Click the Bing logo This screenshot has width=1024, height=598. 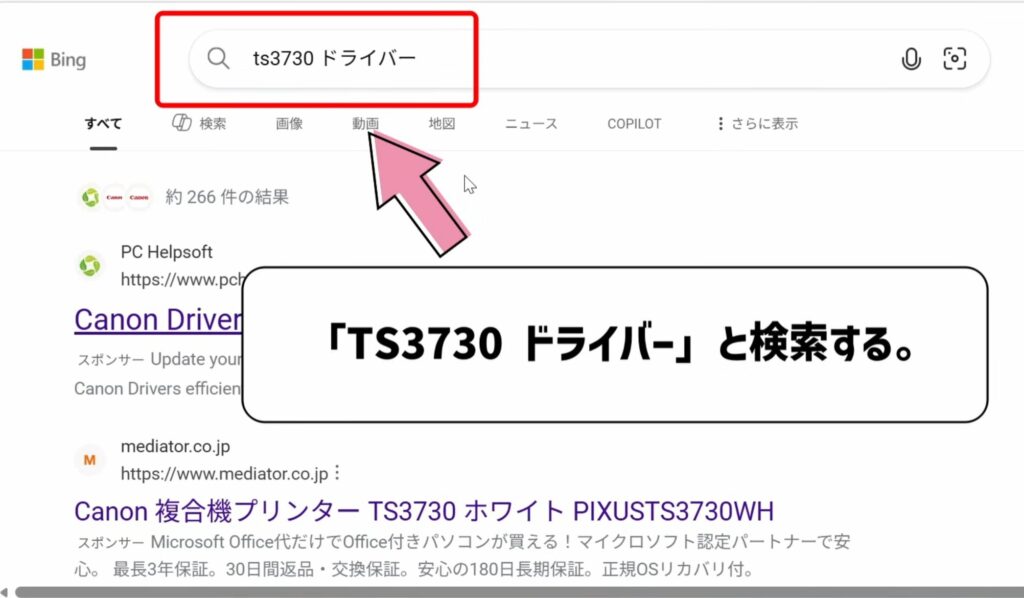pos(53,58)
